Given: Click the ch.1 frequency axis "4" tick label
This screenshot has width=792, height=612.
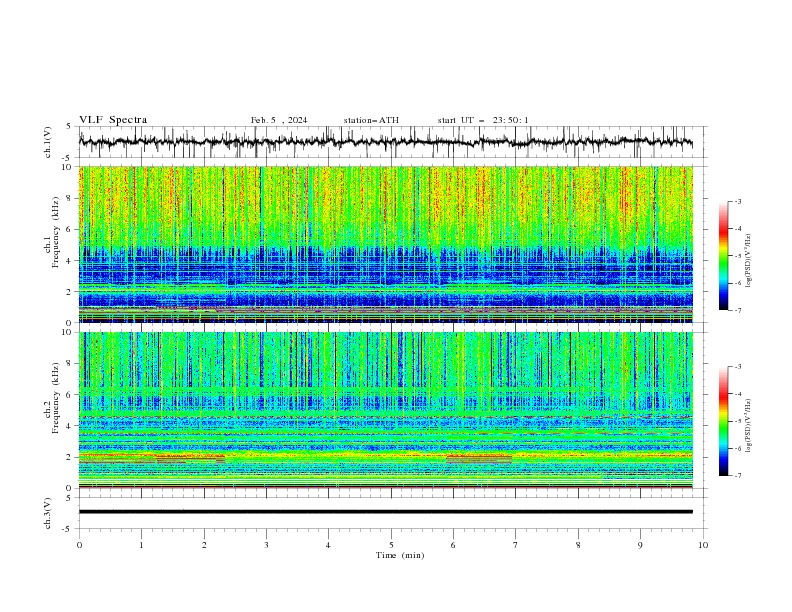Looking at the screenshot, I should [x=70, y=261].
